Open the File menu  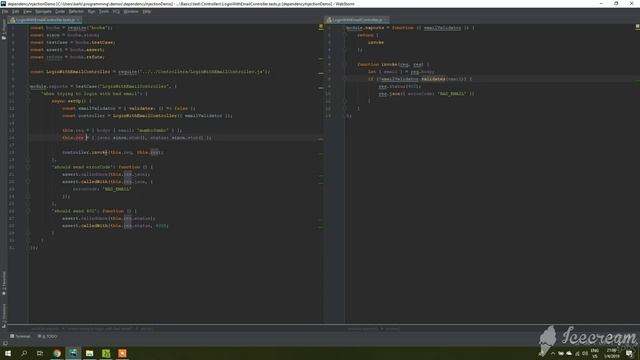5,11
